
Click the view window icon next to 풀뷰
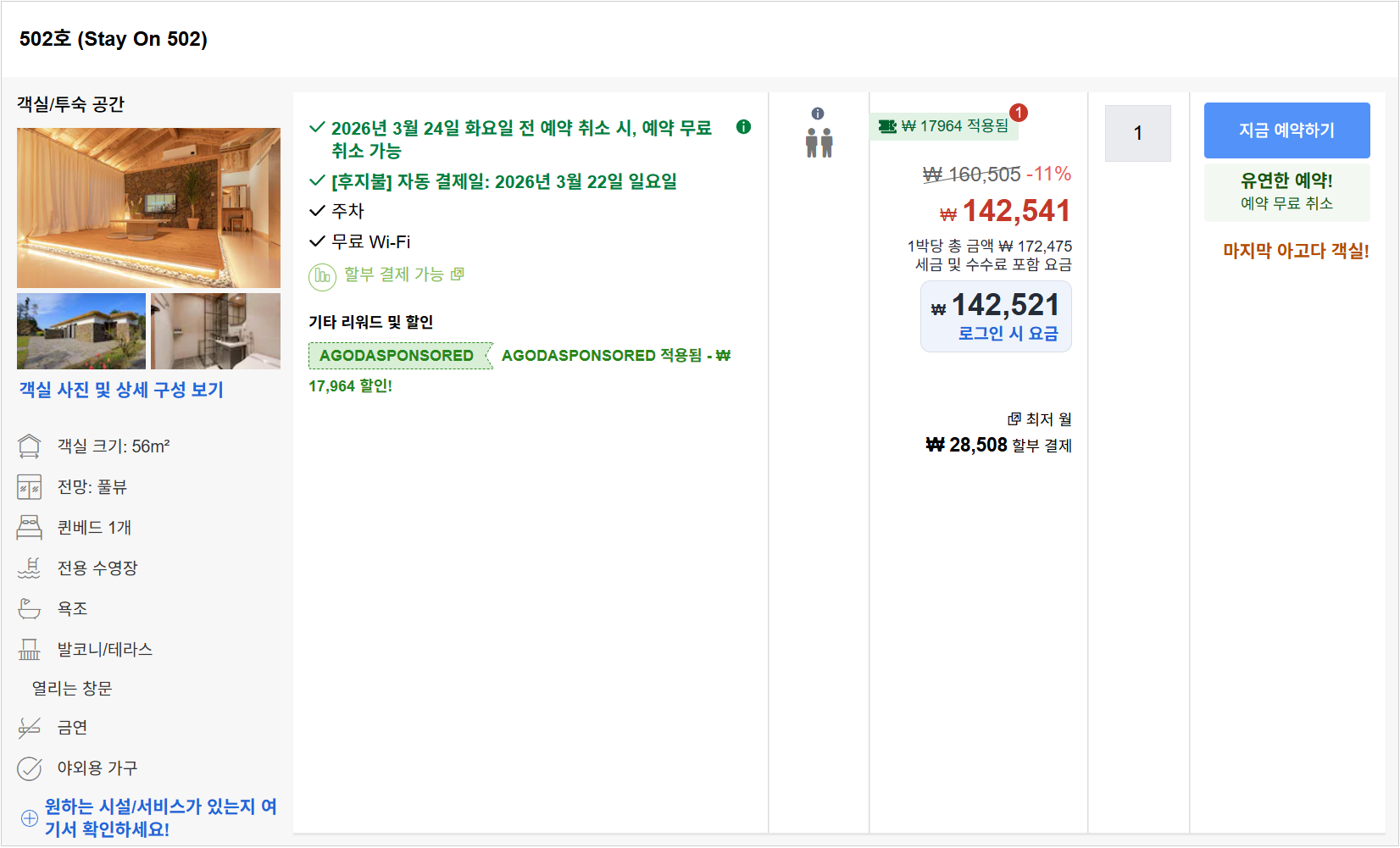[x=30, y=487]
